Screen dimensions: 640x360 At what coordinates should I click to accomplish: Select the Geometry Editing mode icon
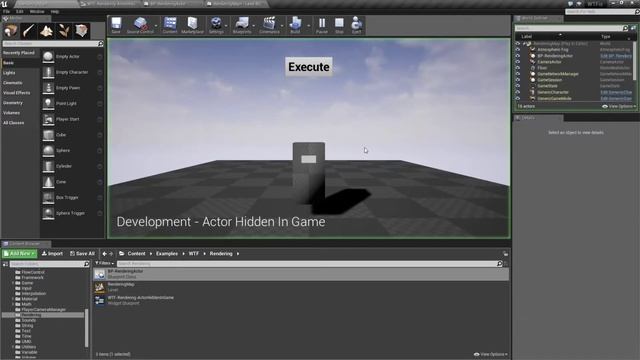tap(81, 31)
